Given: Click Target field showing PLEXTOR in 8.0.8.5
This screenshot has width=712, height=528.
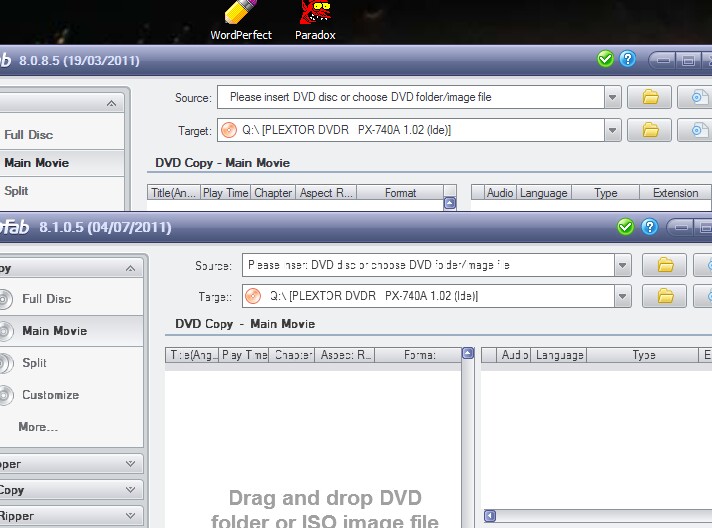Looking at the screenshot, I should click(411, 130).
